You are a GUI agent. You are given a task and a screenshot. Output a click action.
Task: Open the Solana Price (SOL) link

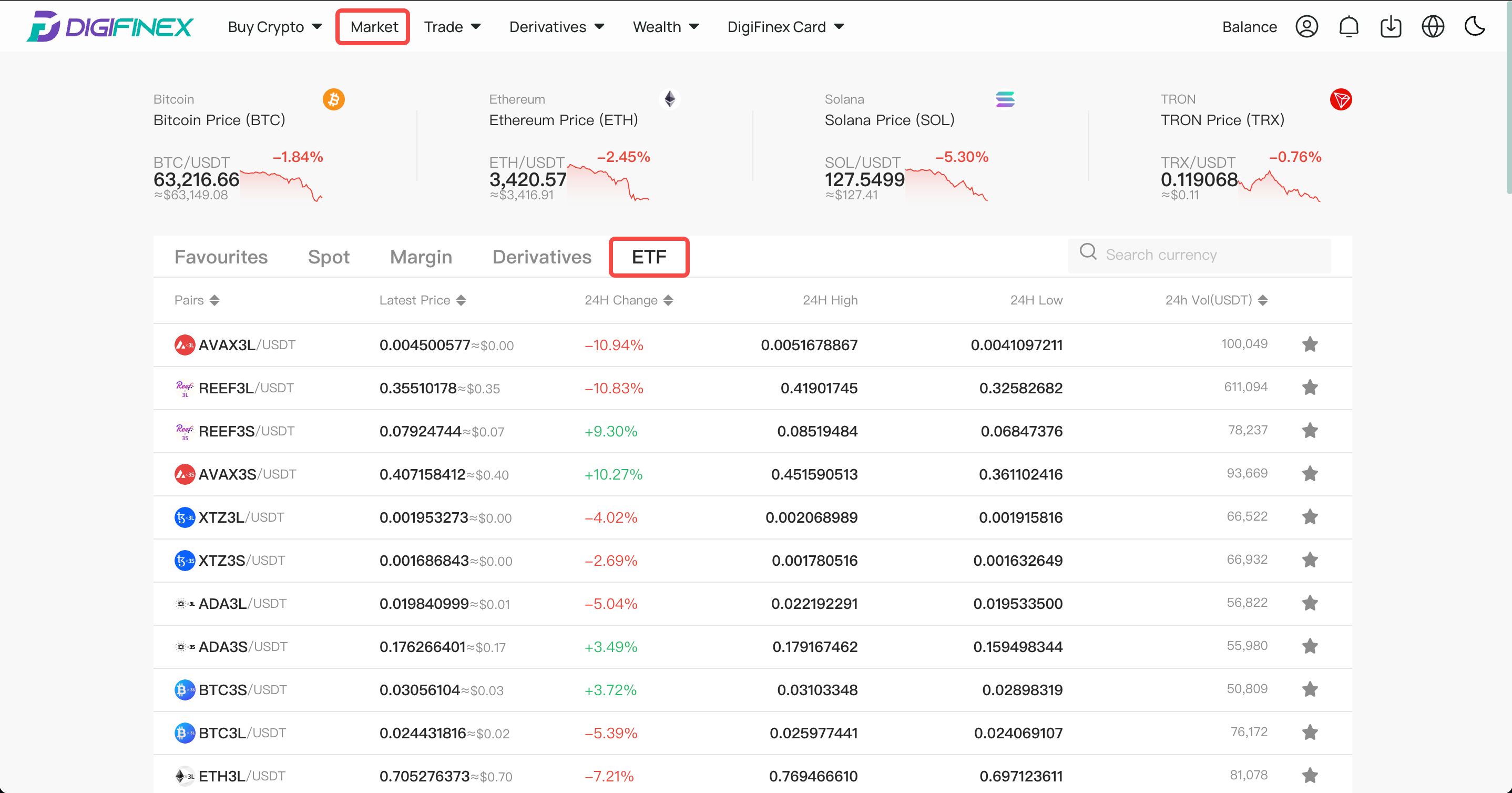tap(889, 120)
